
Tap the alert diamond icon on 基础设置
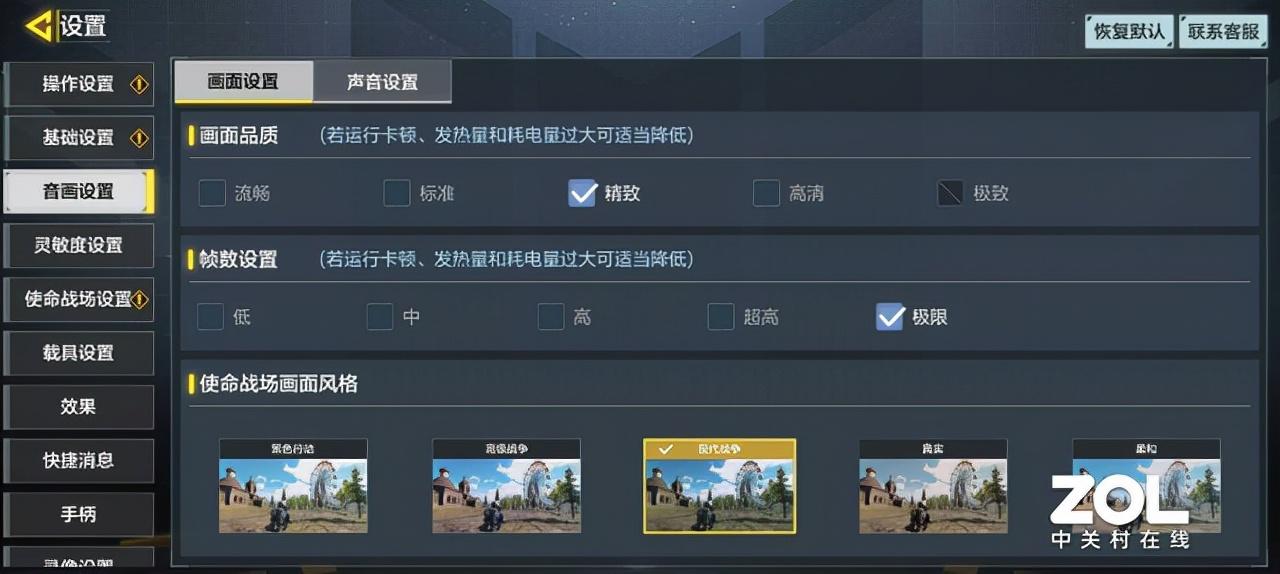click(x=140, y=138)
